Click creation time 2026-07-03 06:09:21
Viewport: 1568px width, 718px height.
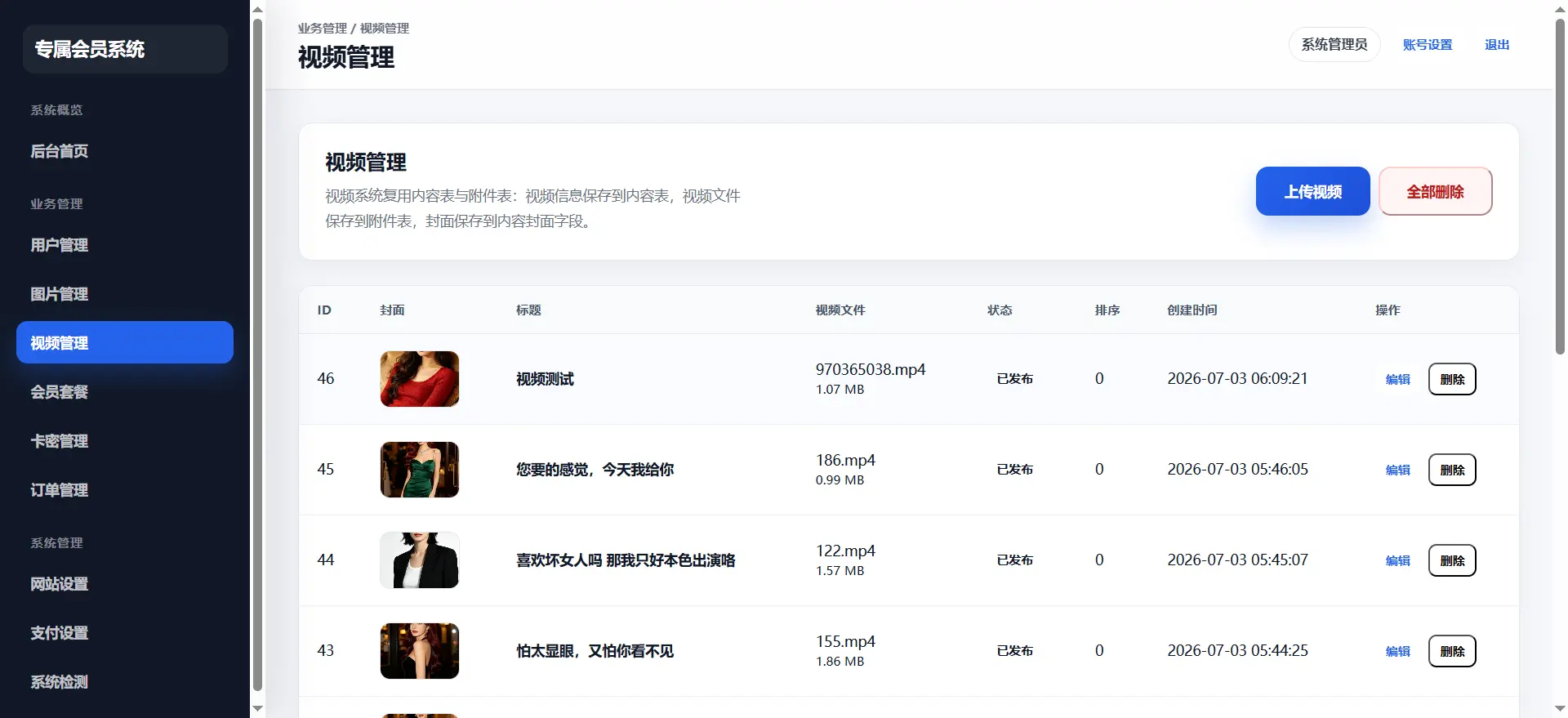coord(1237,378)
